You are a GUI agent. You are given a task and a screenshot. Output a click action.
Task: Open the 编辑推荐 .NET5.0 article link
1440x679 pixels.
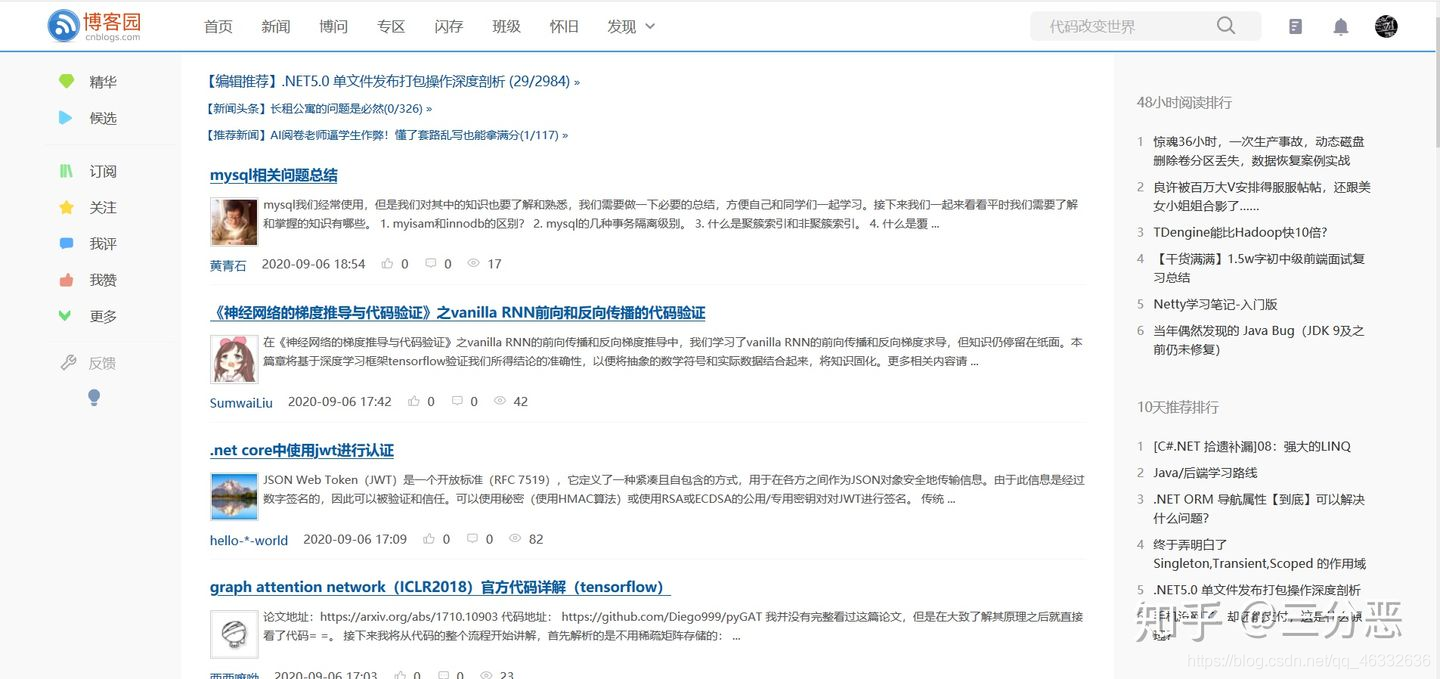(x=392, y=82)
